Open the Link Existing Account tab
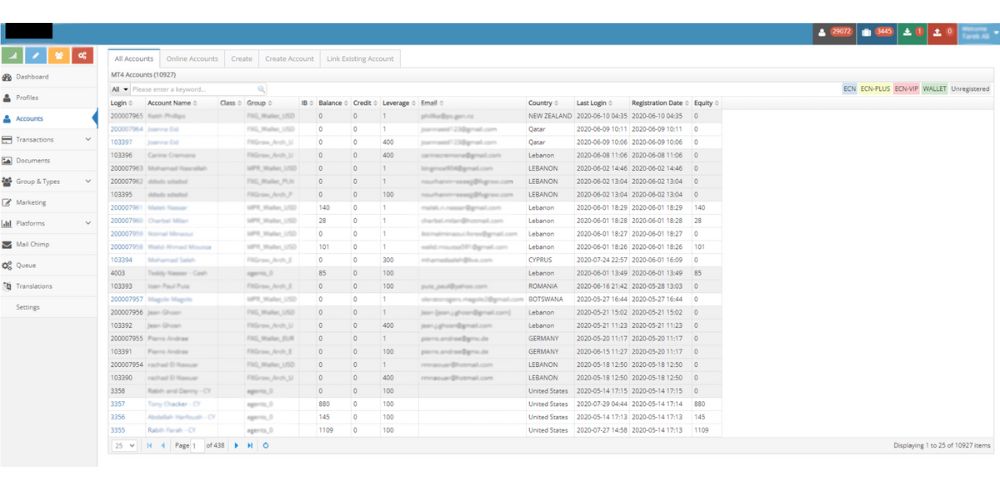 coord(360,59)
